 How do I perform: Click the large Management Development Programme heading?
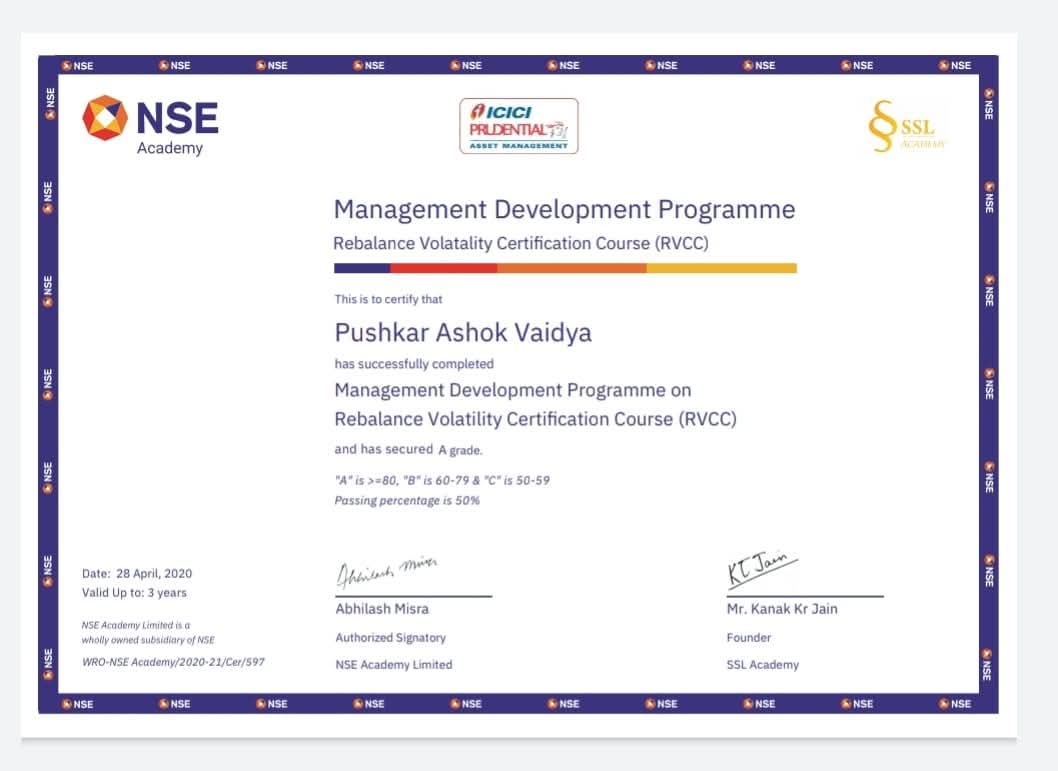(564, 210)
